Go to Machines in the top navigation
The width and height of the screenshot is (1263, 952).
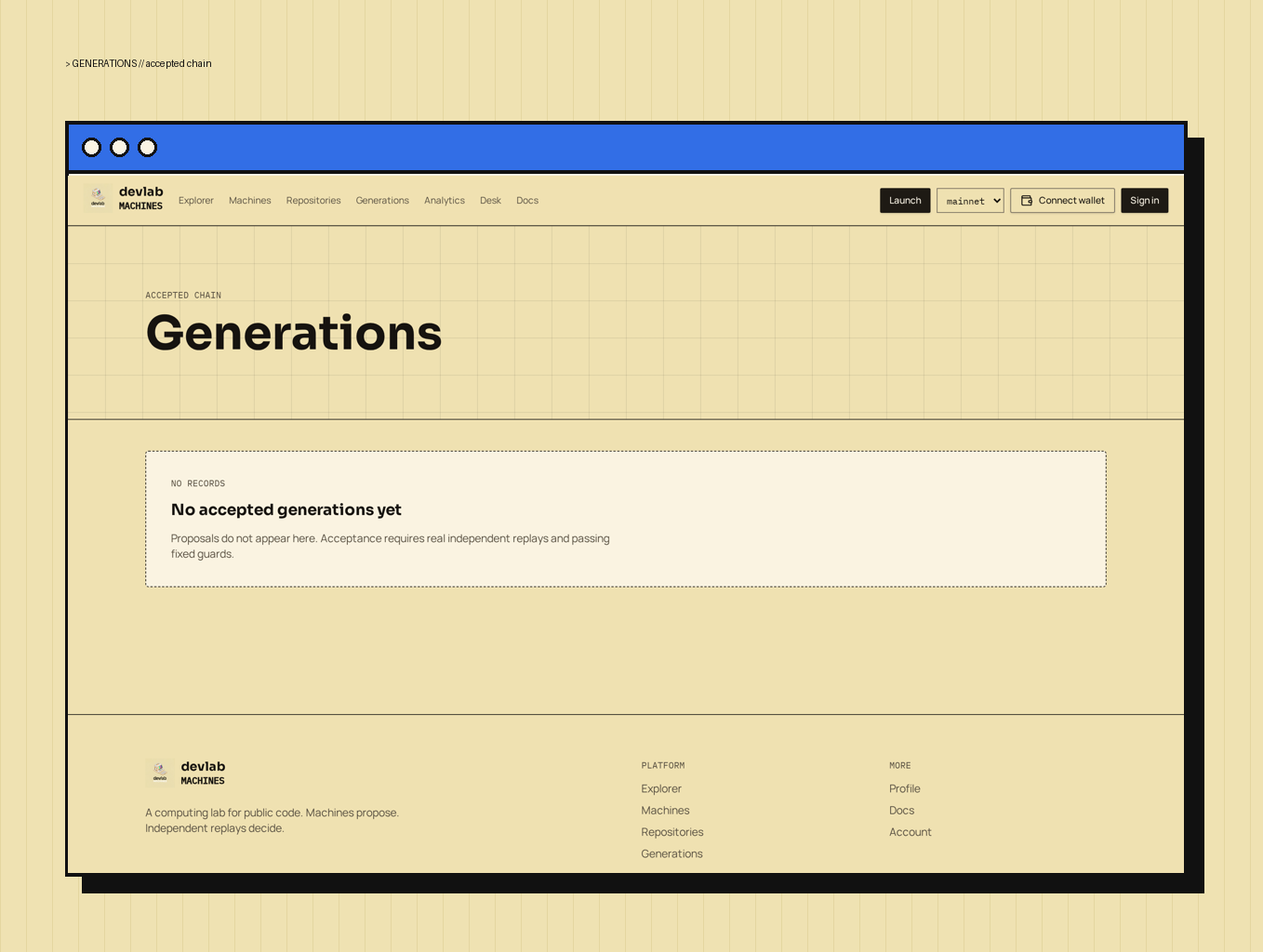[250, 201]
